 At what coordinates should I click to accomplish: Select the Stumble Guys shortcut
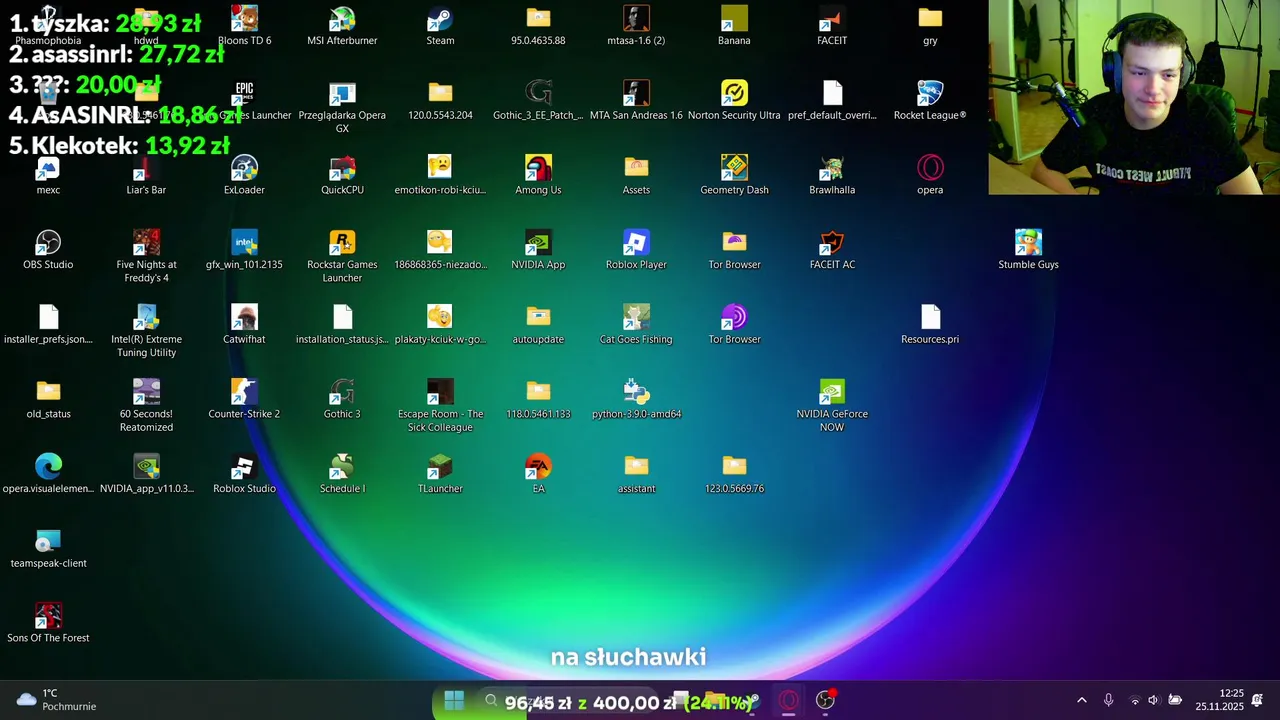1028,250
